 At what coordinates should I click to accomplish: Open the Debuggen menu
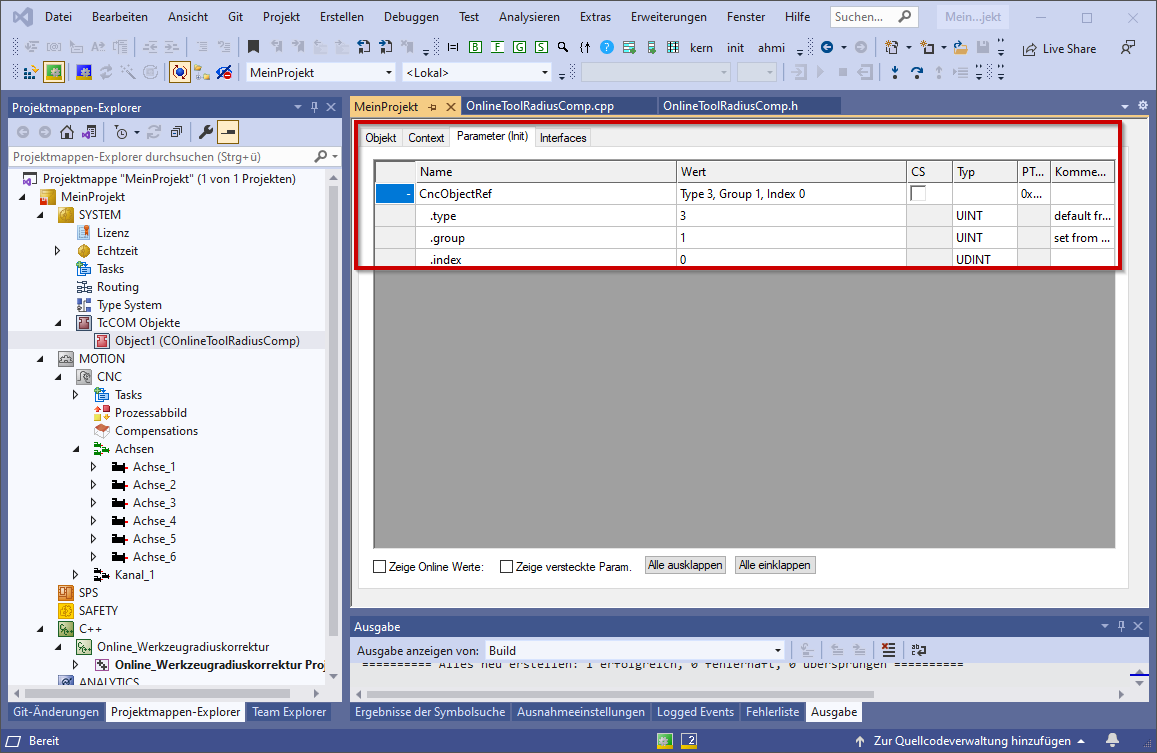pyautogui.click(x=411, y=16)
